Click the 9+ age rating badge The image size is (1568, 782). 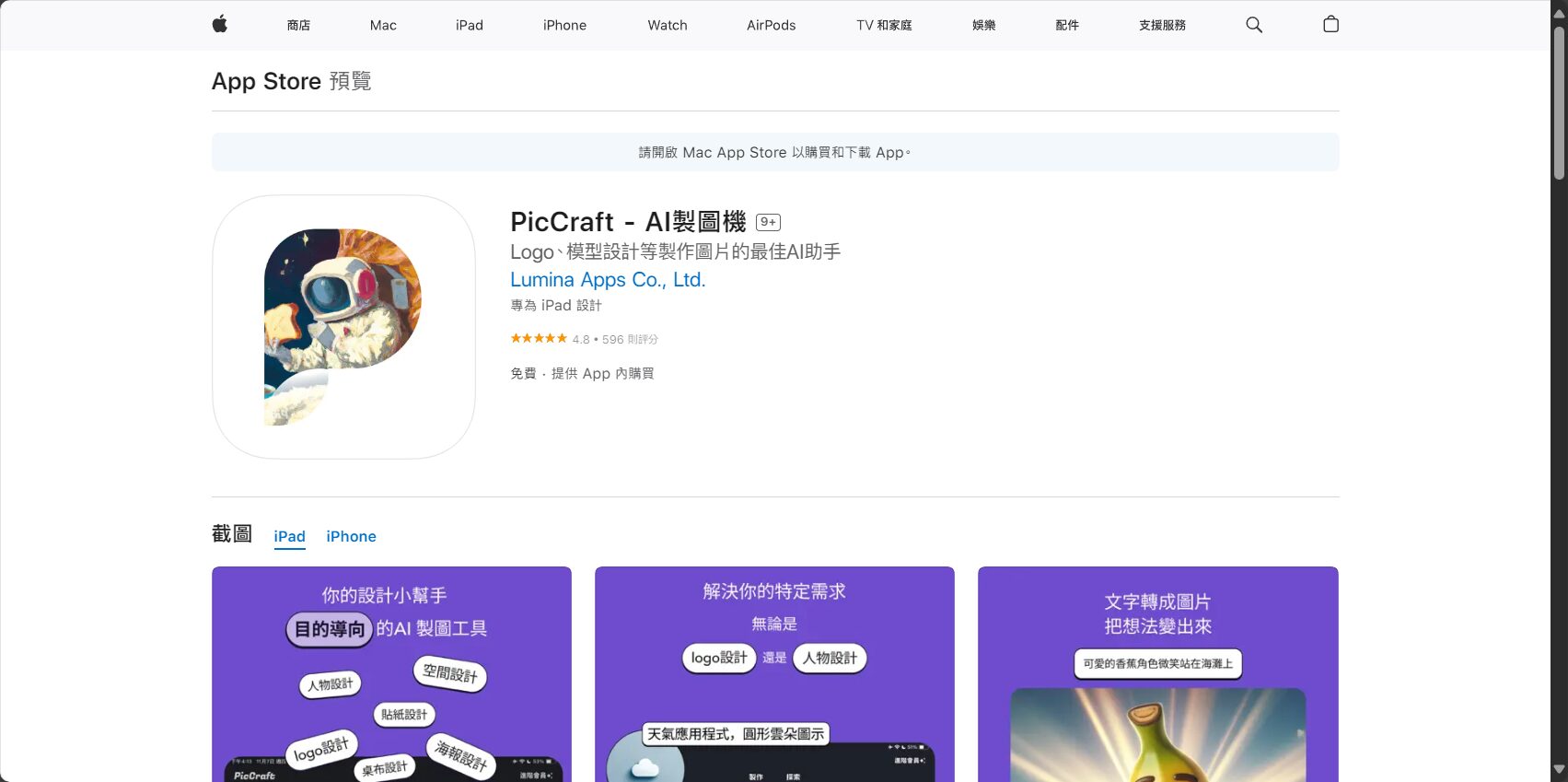tap(768, 222)
